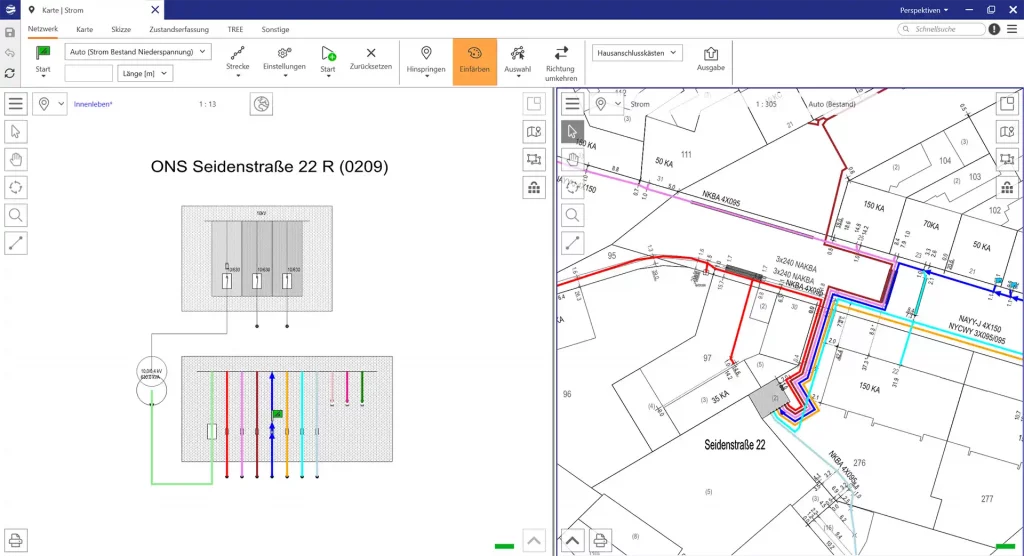
Task: Select the hand pan tool in right map
Action: click(573, 159)
